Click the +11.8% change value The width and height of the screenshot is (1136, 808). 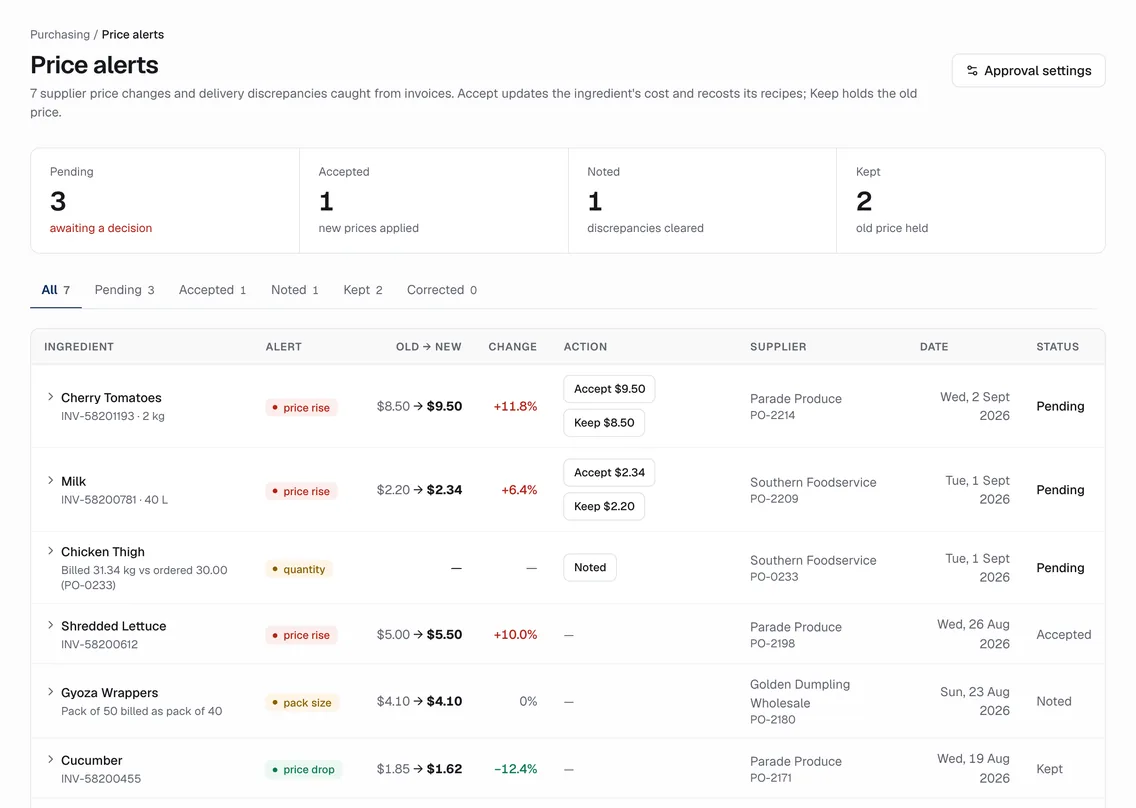[x=515, y=407]
